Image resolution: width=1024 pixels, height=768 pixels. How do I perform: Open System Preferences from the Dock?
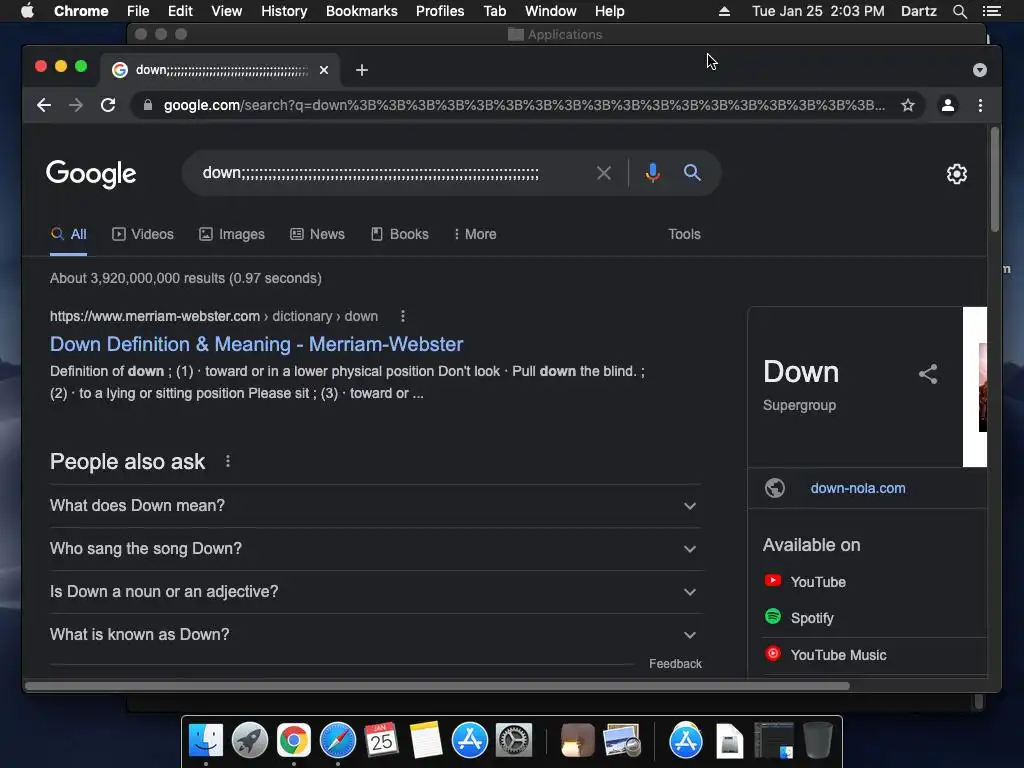514,741
